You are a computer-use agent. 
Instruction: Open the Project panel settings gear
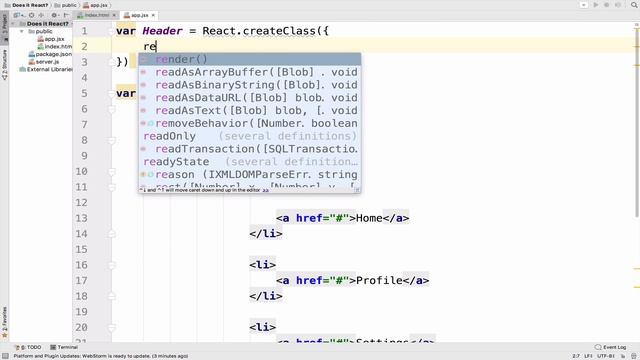[54, 15]
